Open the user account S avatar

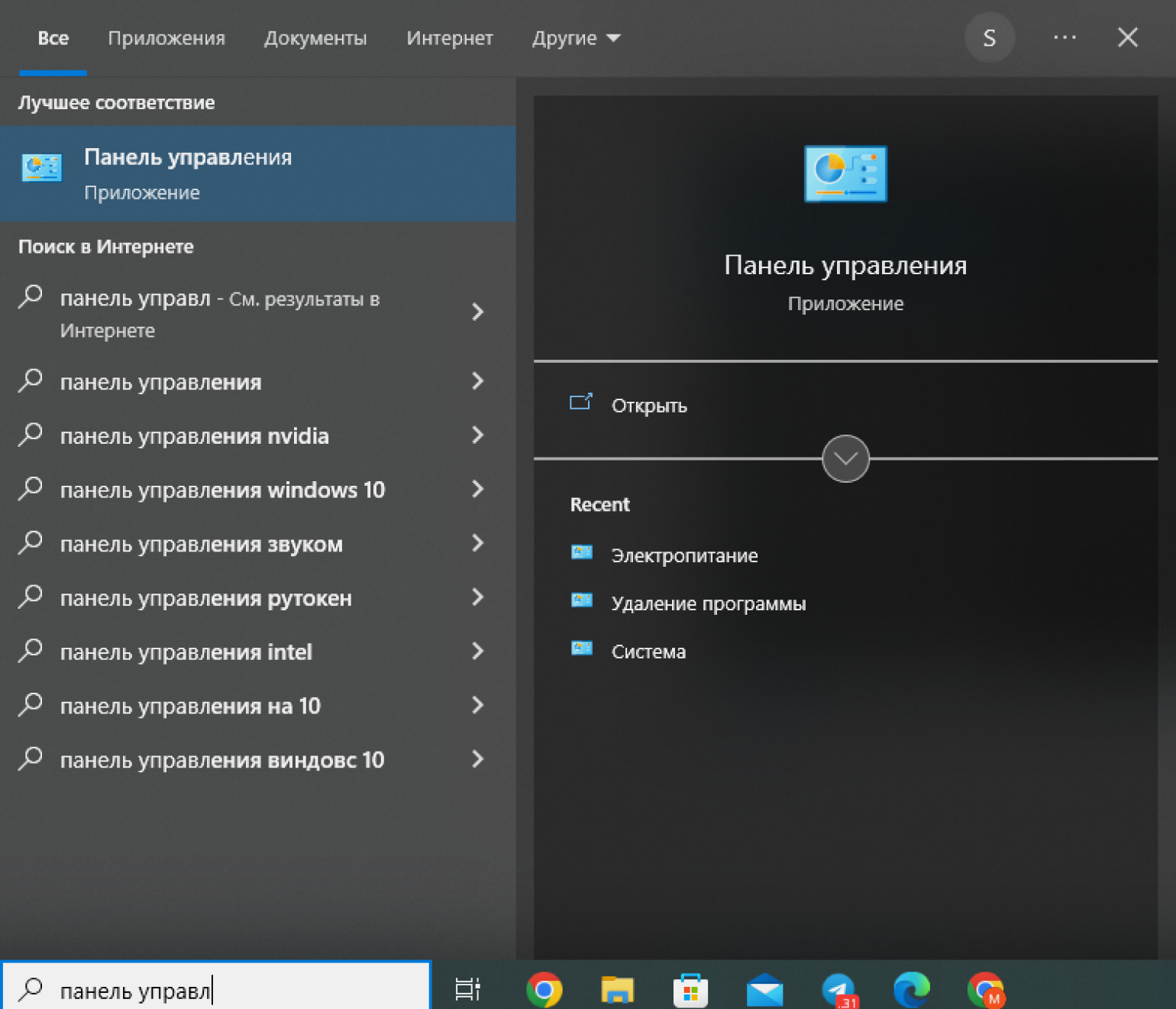989,37
